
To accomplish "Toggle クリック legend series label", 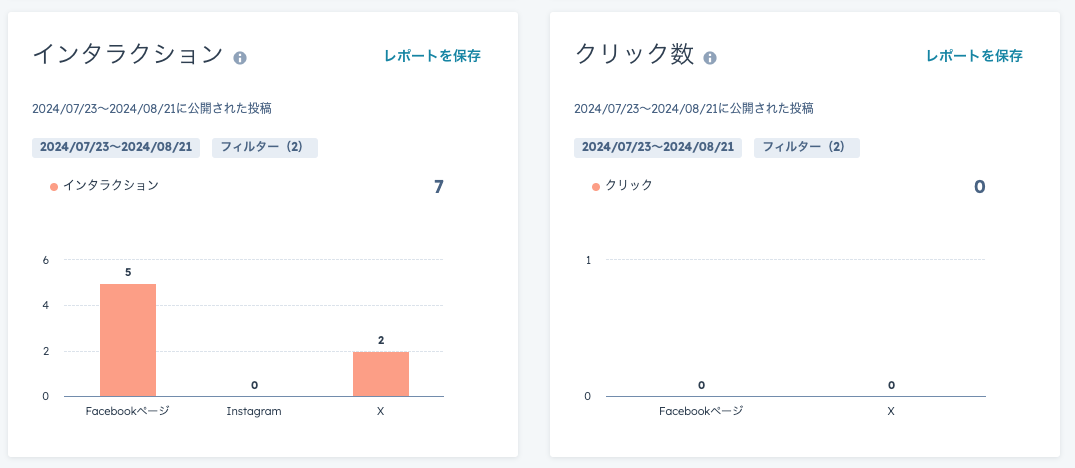I will coord(629,185).
